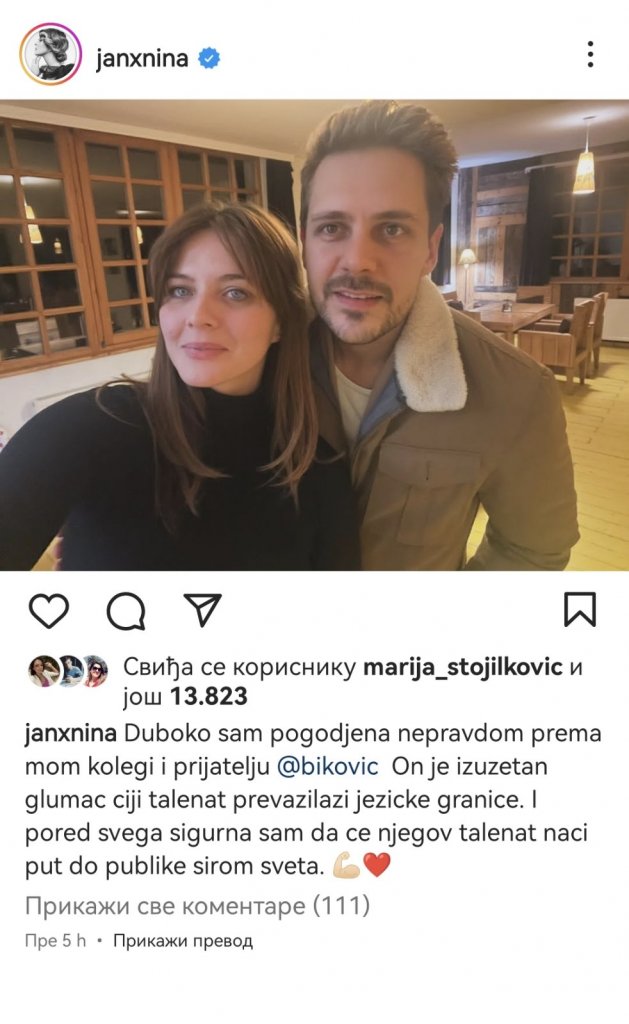
Task: Open marija_stojilkovic profile from likes
Action: pyautogui.click(x=462, y=667)
